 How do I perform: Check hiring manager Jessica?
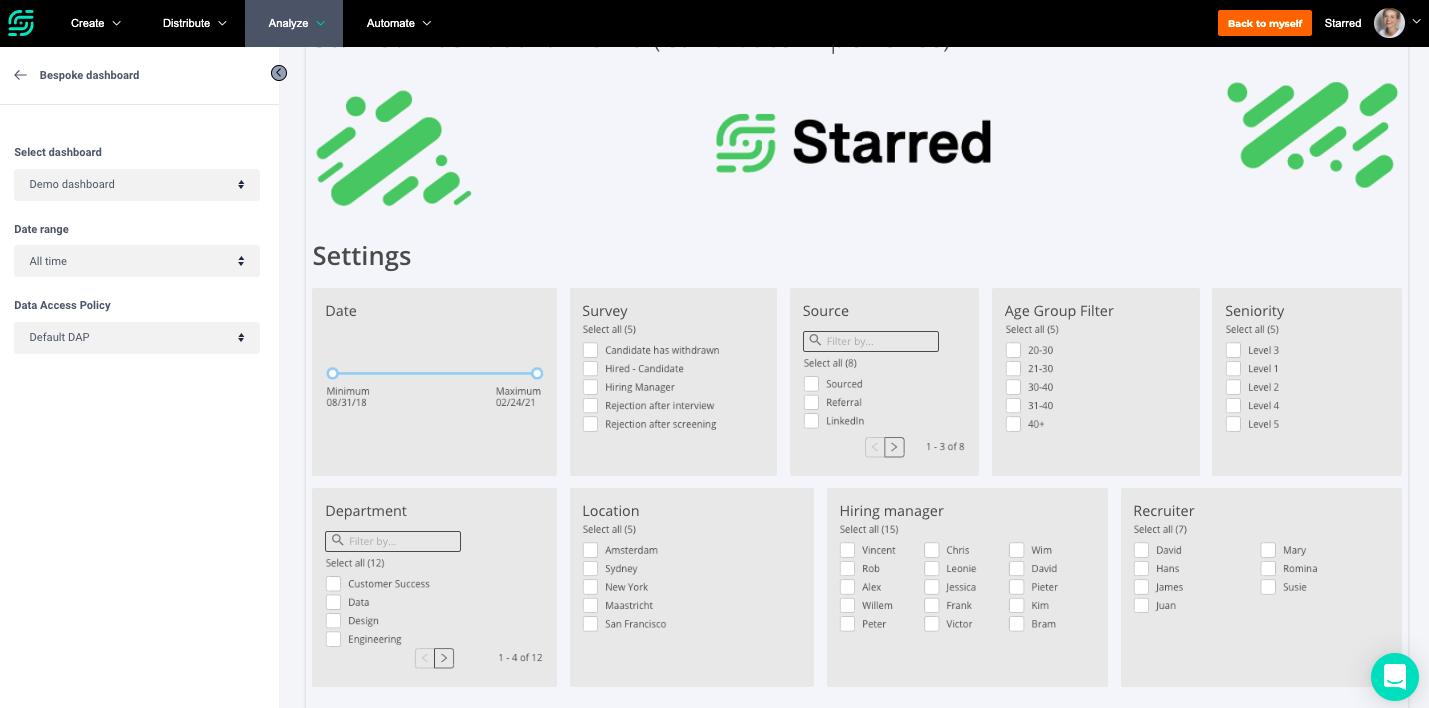[x=932, y=587]
